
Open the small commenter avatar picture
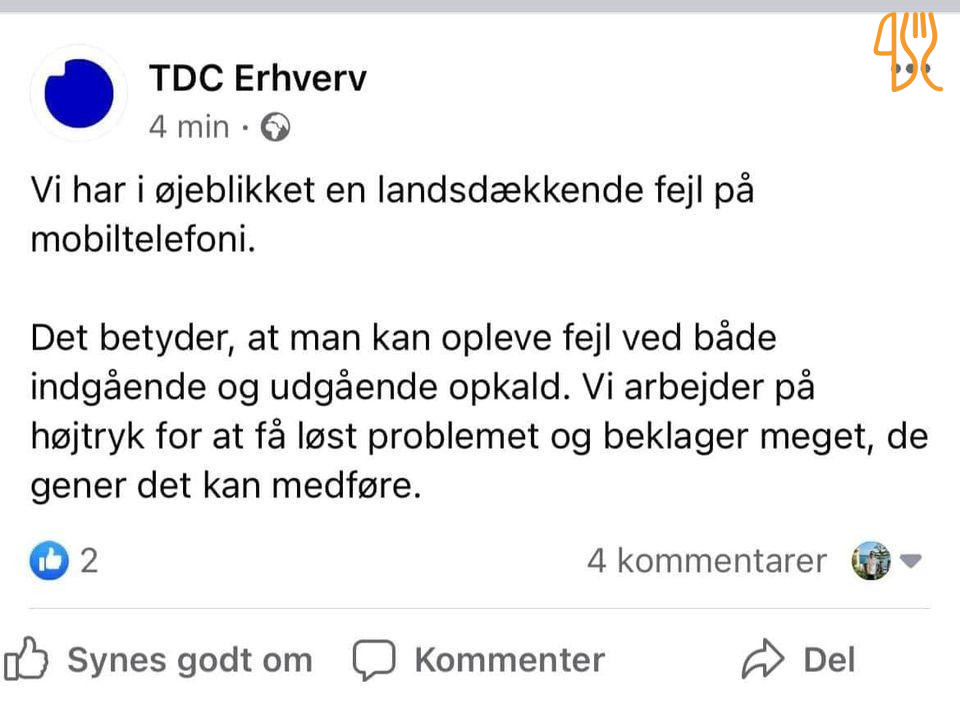(871, 560)
